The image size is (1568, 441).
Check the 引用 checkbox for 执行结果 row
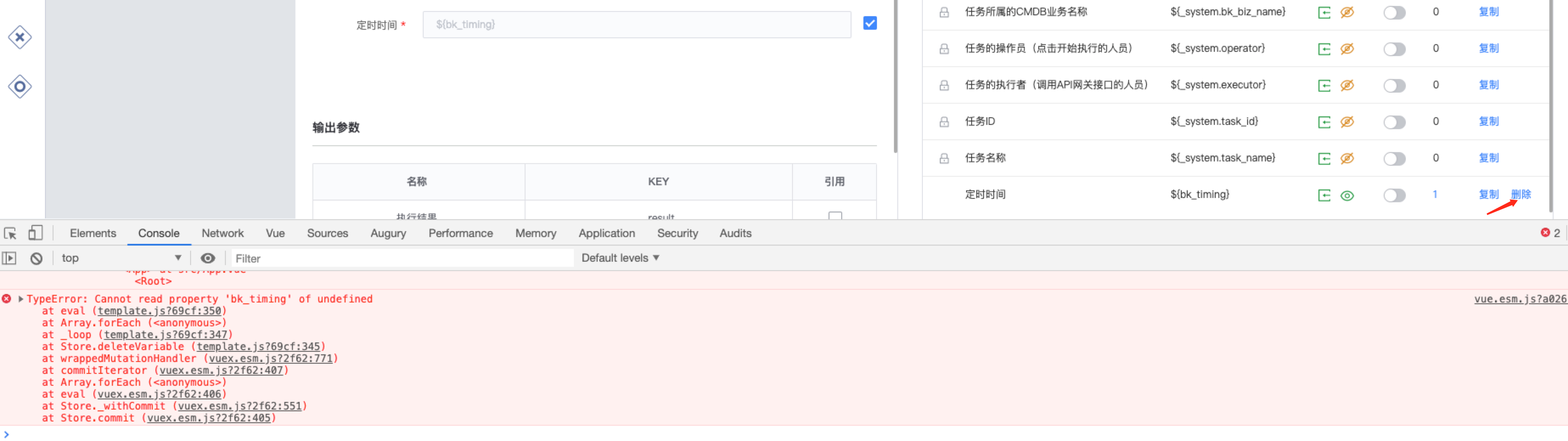835,217
